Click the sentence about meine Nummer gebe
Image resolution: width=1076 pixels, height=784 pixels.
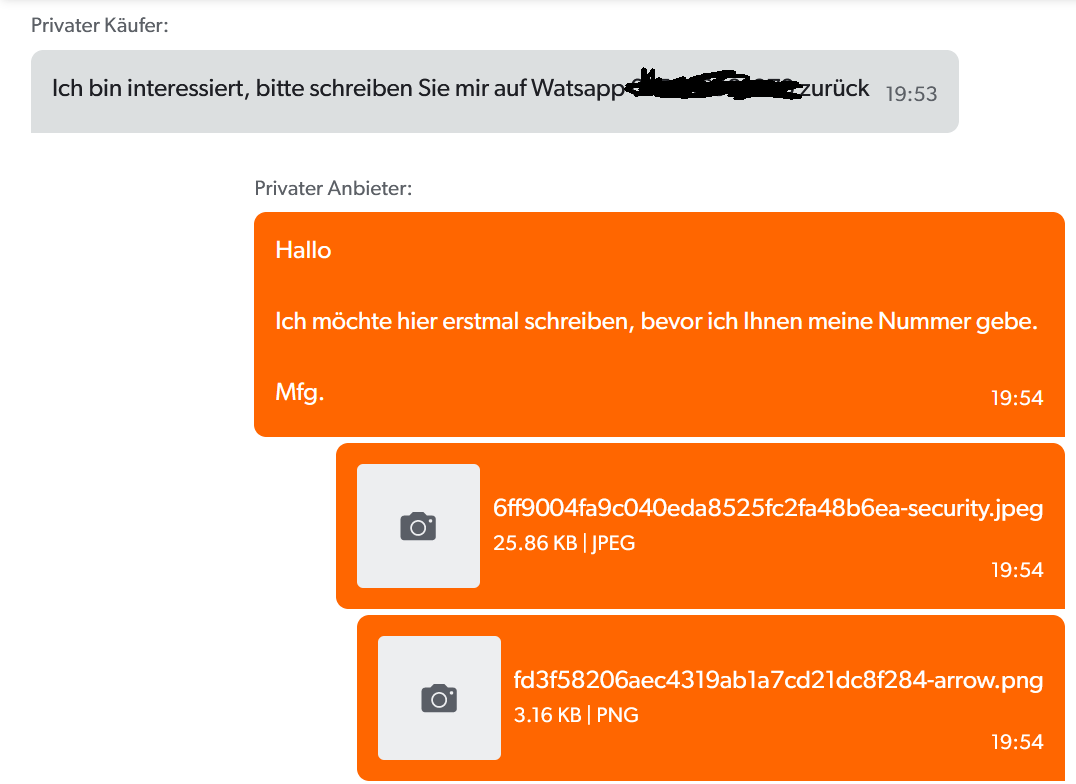(656, 321)
